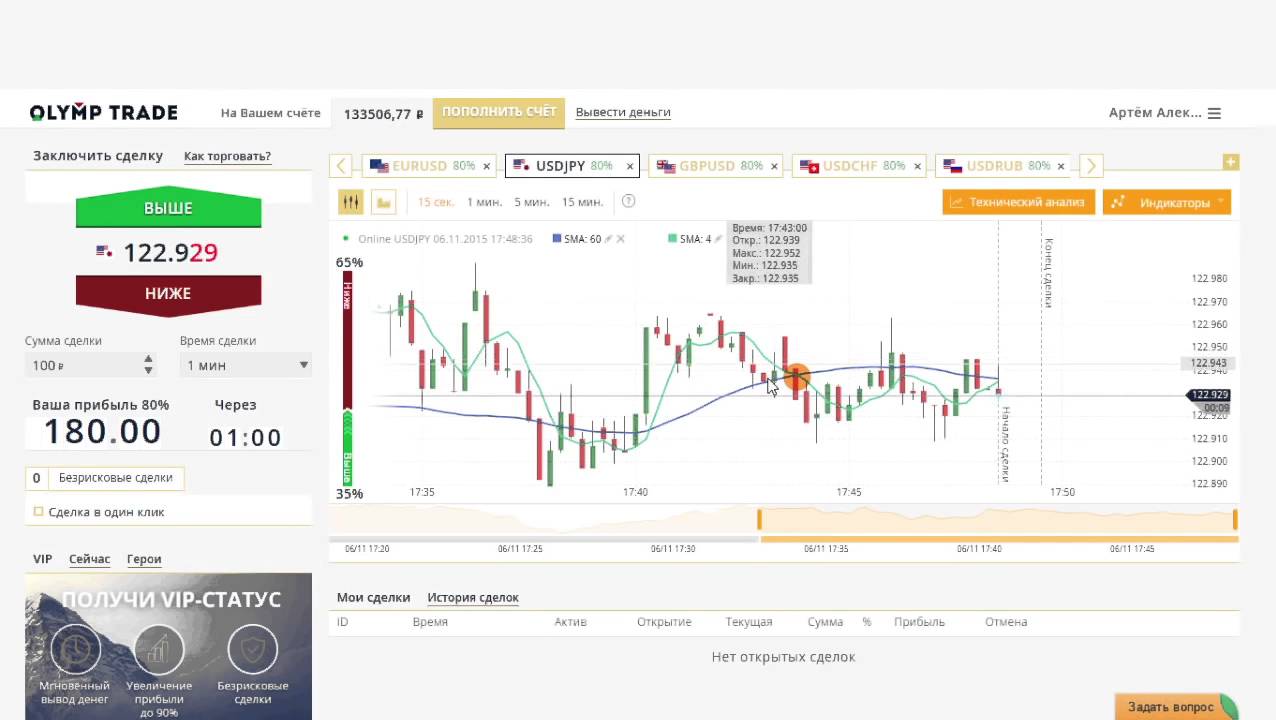Open the Вывести деньги link
The width and height of the screenshot is (1276, 720).
click(623, 112)
